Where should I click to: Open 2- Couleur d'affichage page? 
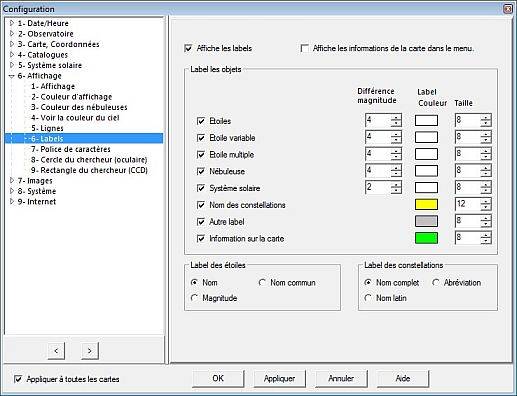click(72, 97)
